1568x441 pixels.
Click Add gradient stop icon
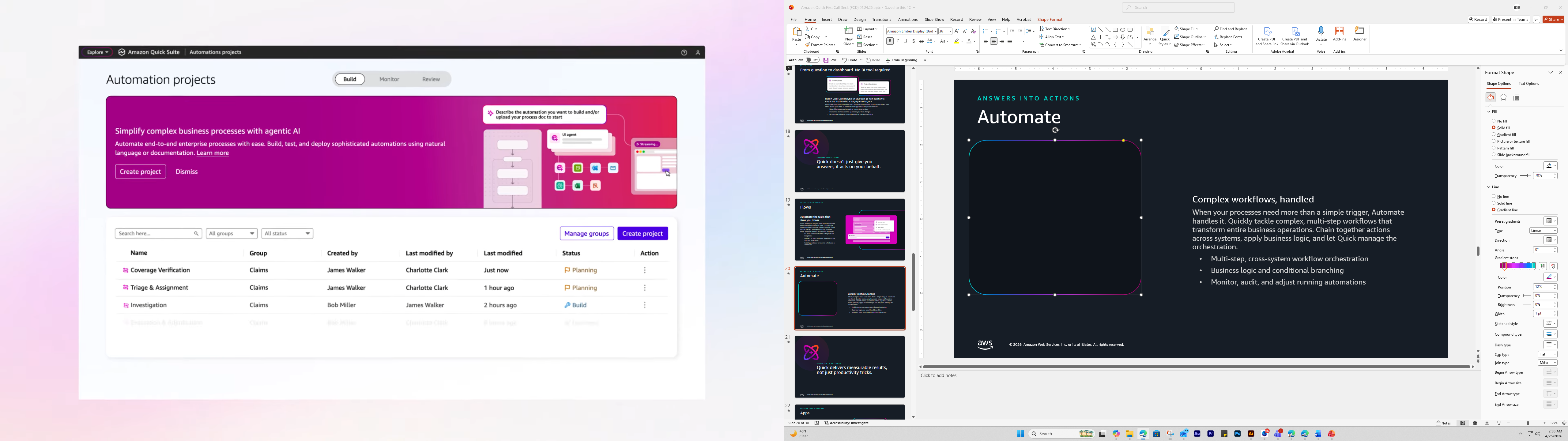click(x=1543, y=266)
